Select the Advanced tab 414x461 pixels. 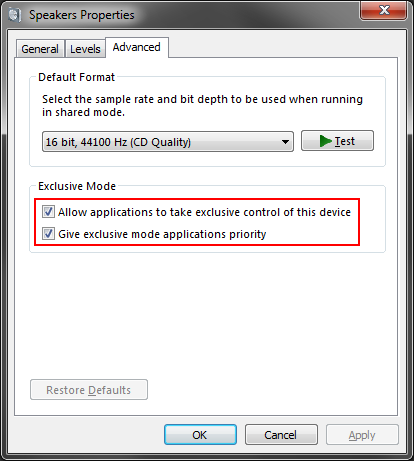[x=137, y=47]
